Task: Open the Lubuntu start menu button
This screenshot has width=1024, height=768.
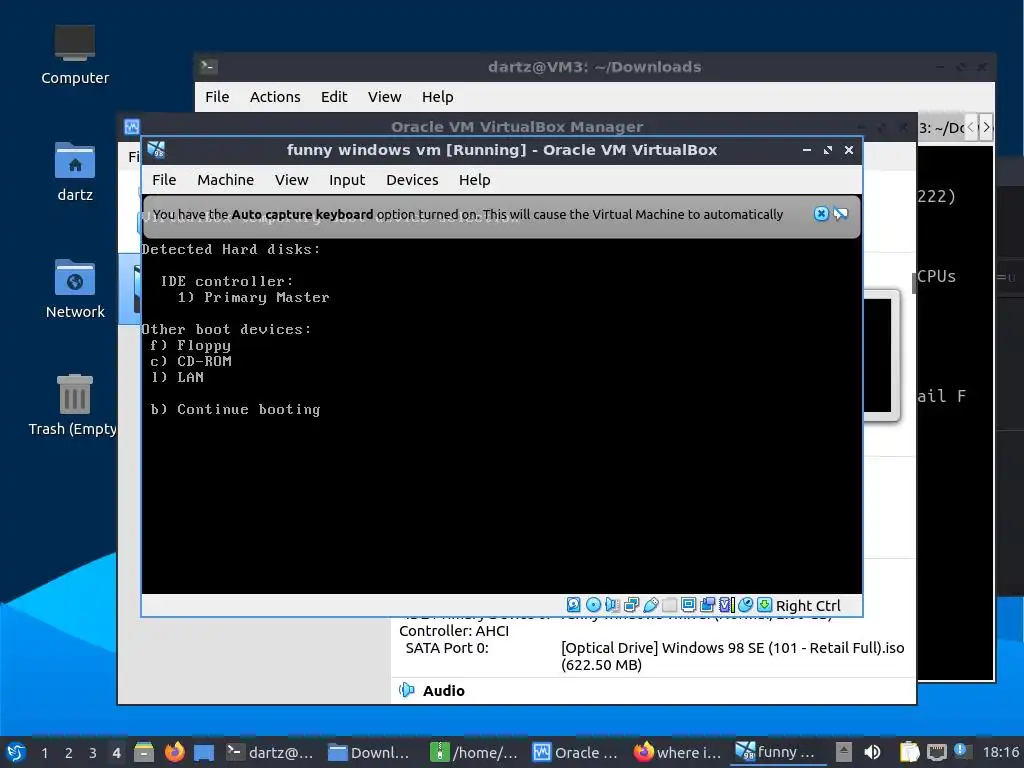Action: [16, 752]
